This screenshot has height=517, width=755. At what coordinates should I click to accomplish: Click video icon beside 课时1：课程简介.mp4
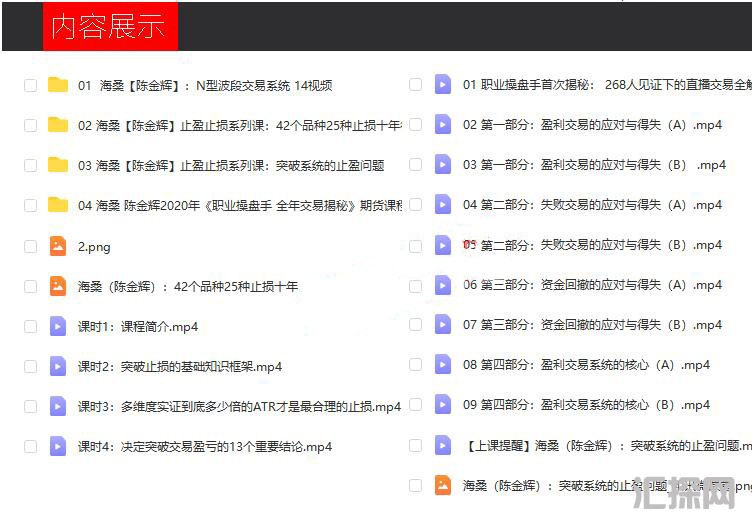[58, 326]
